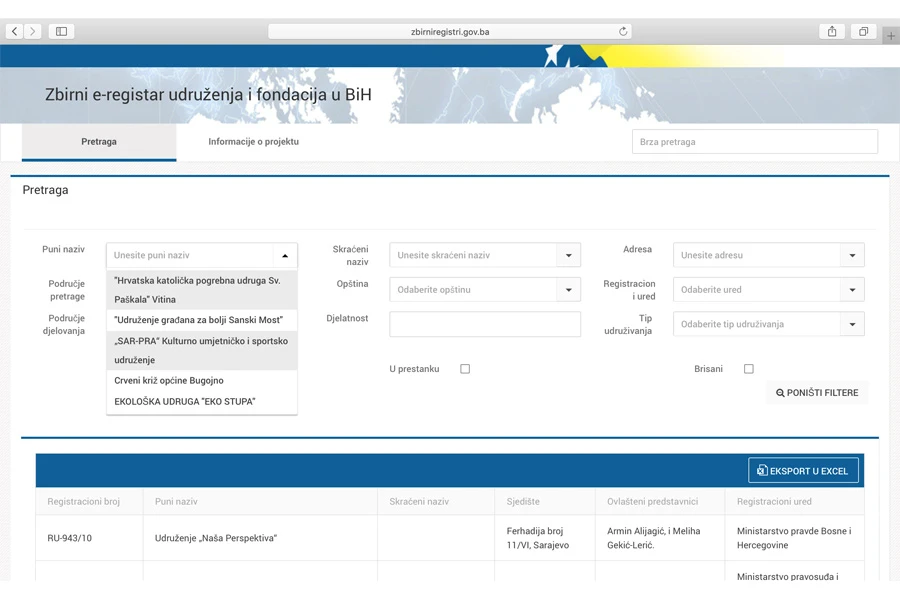Click the Excel icon in export button
The width and height of the screenshot is (900, 600).
(x=762, y=470)
